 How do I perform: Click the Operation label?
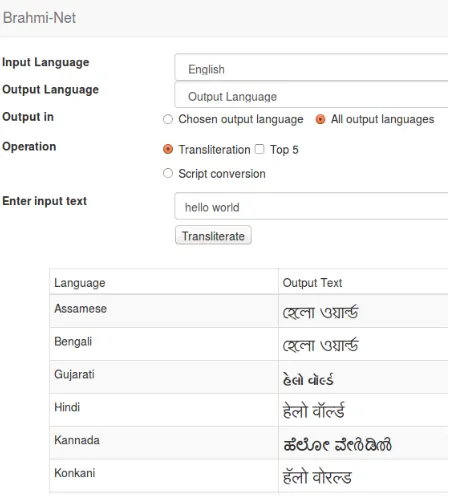[29, 147]
